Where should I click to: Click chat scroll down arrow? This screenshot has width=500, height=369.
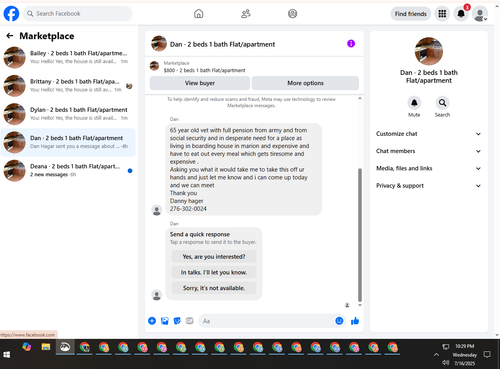(360, 305)
